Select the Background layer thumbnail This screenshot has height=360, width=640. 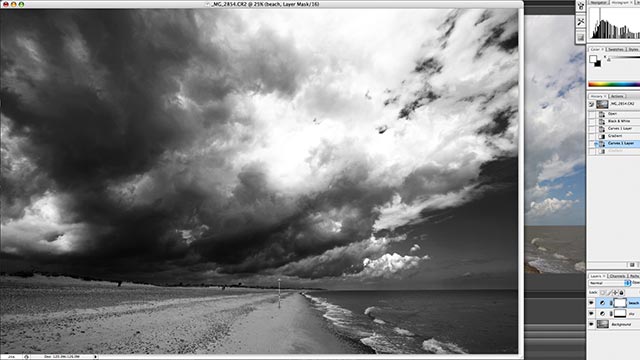point(603,324)
